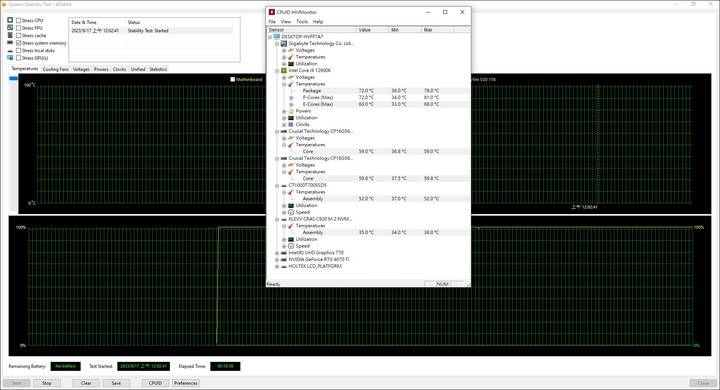Screen dimensions: 720x390
Task: Click the Stress CPU chip icon in AIDA64
Action: point(10,20)
